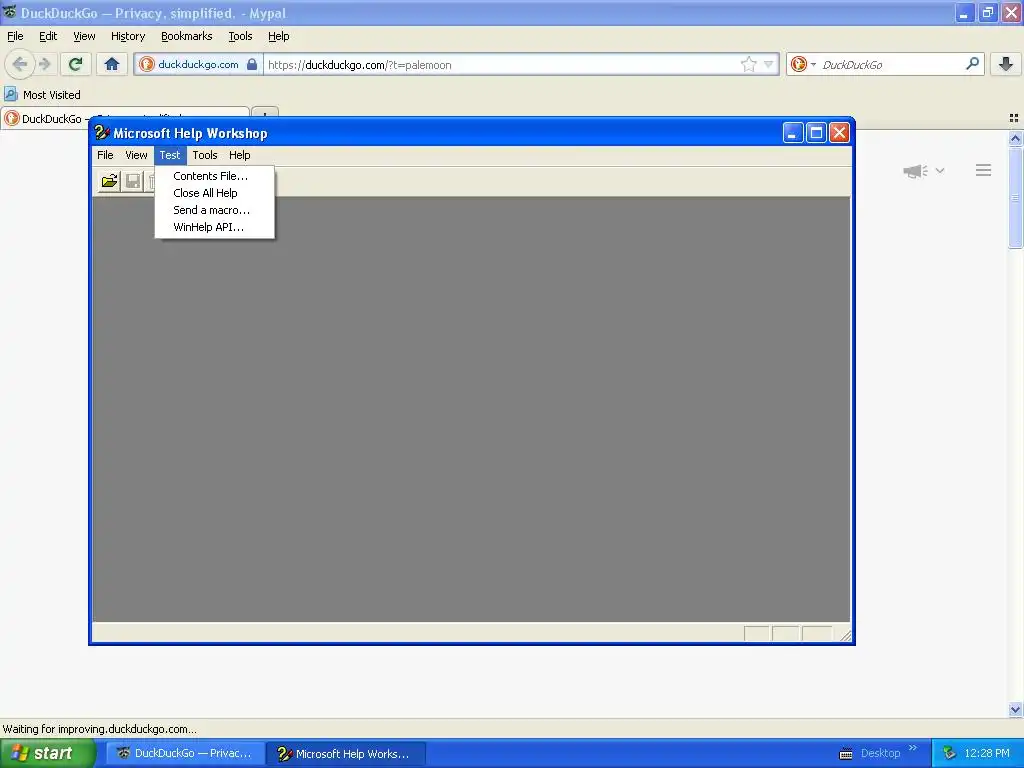Pick Send a macro... menu entry

click(214, 210)
